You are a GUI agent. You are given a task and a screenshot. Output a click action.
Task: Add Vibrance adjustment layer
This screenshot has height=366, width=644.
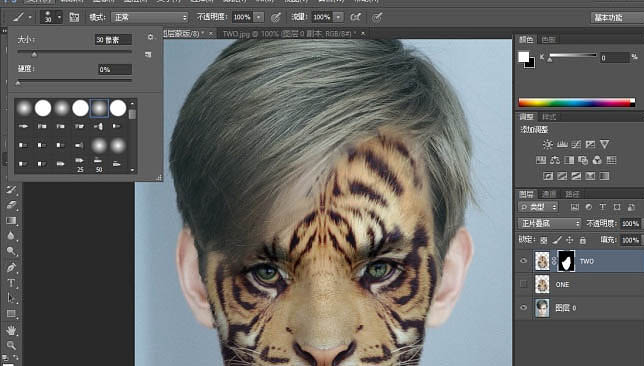[x=604, y=144]
